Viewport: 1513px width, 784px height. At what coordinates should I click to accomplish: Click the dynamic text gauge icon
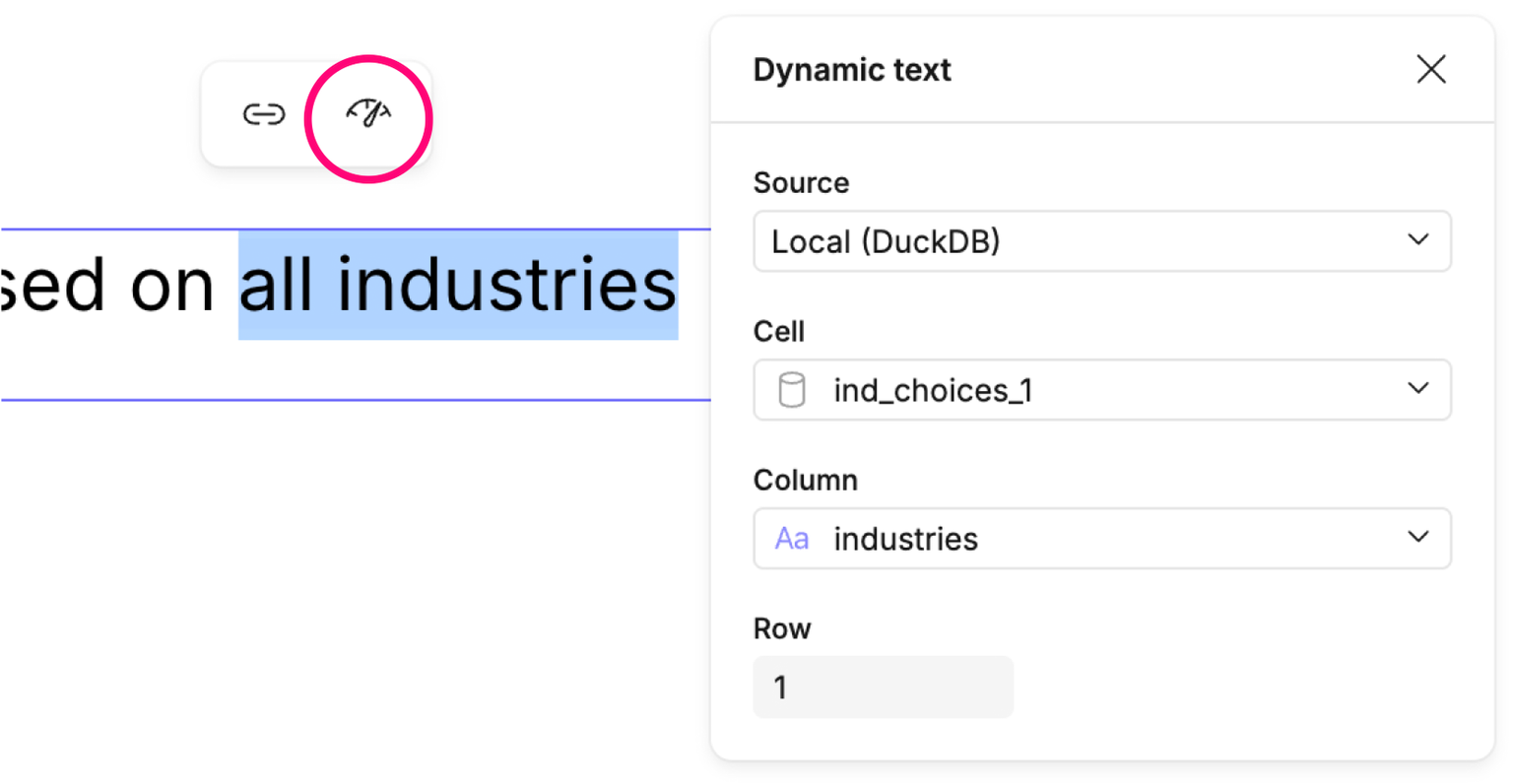[368, 115]
